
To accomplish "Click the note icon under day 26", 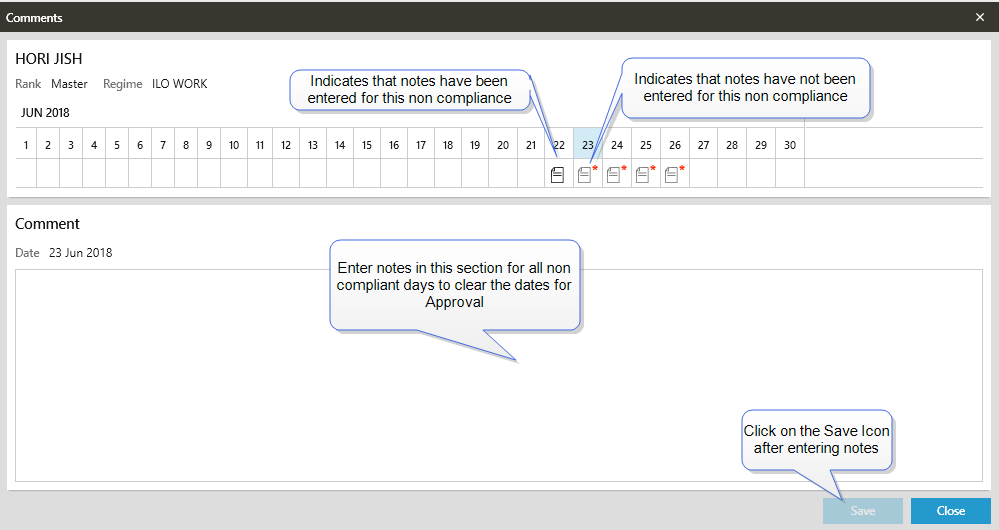I will coord(672,174).
